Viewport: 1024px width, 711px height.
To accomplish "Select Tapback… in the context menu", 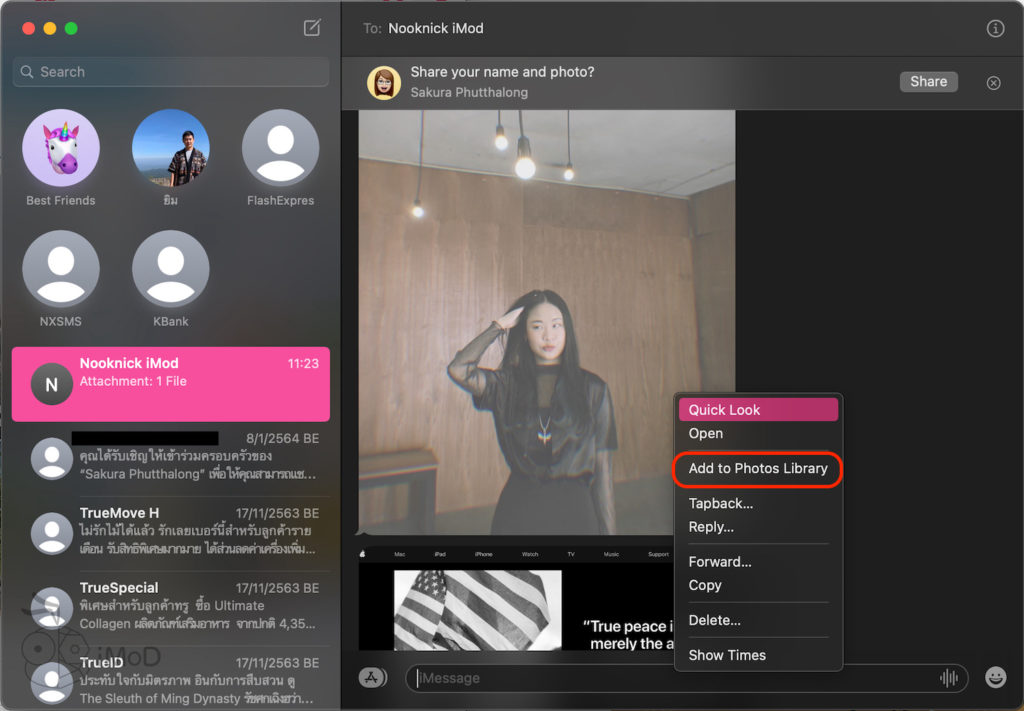I will [721, 503].
